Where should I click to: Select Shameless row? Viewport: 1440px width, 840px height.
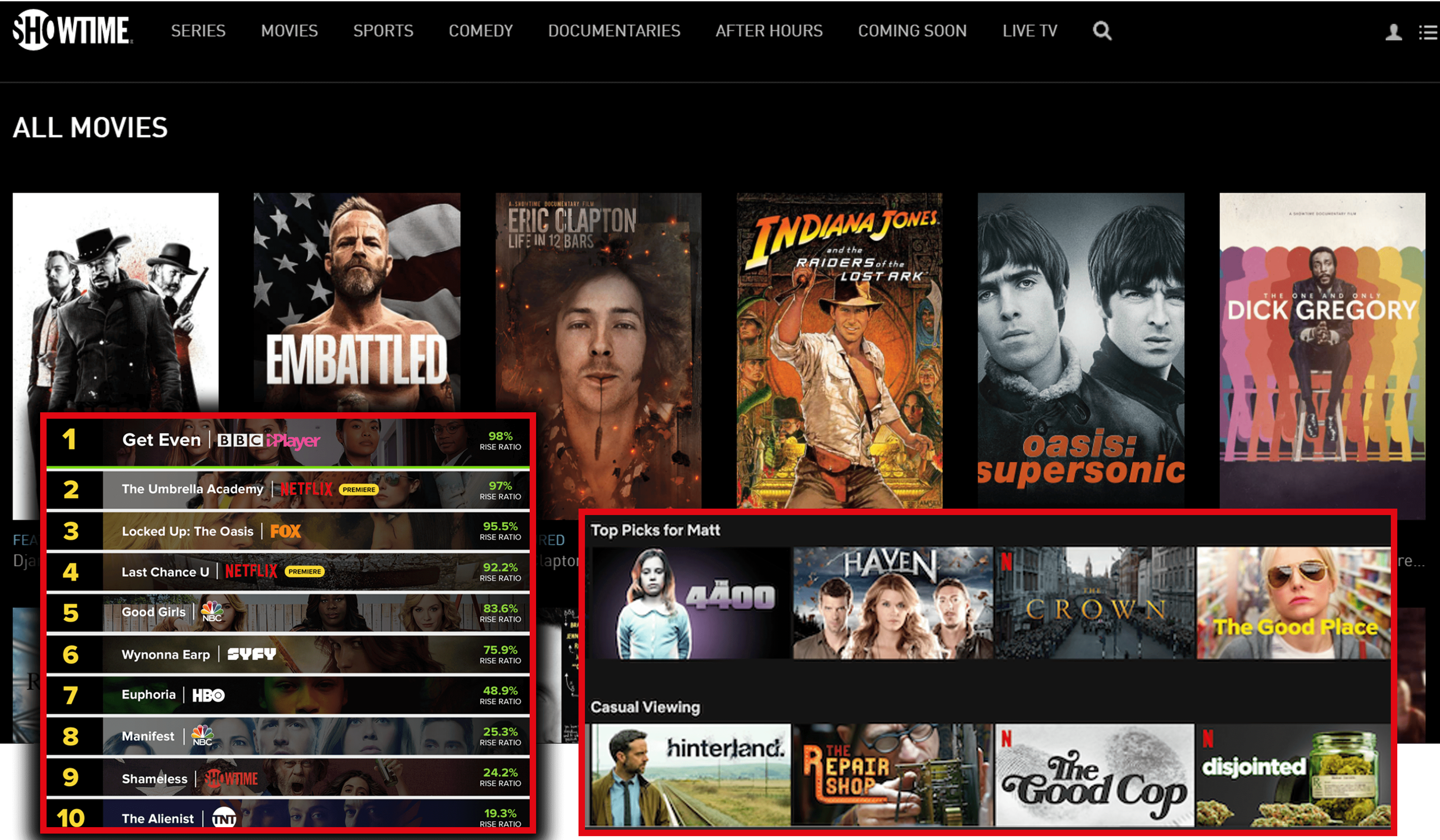click(288, 777)
